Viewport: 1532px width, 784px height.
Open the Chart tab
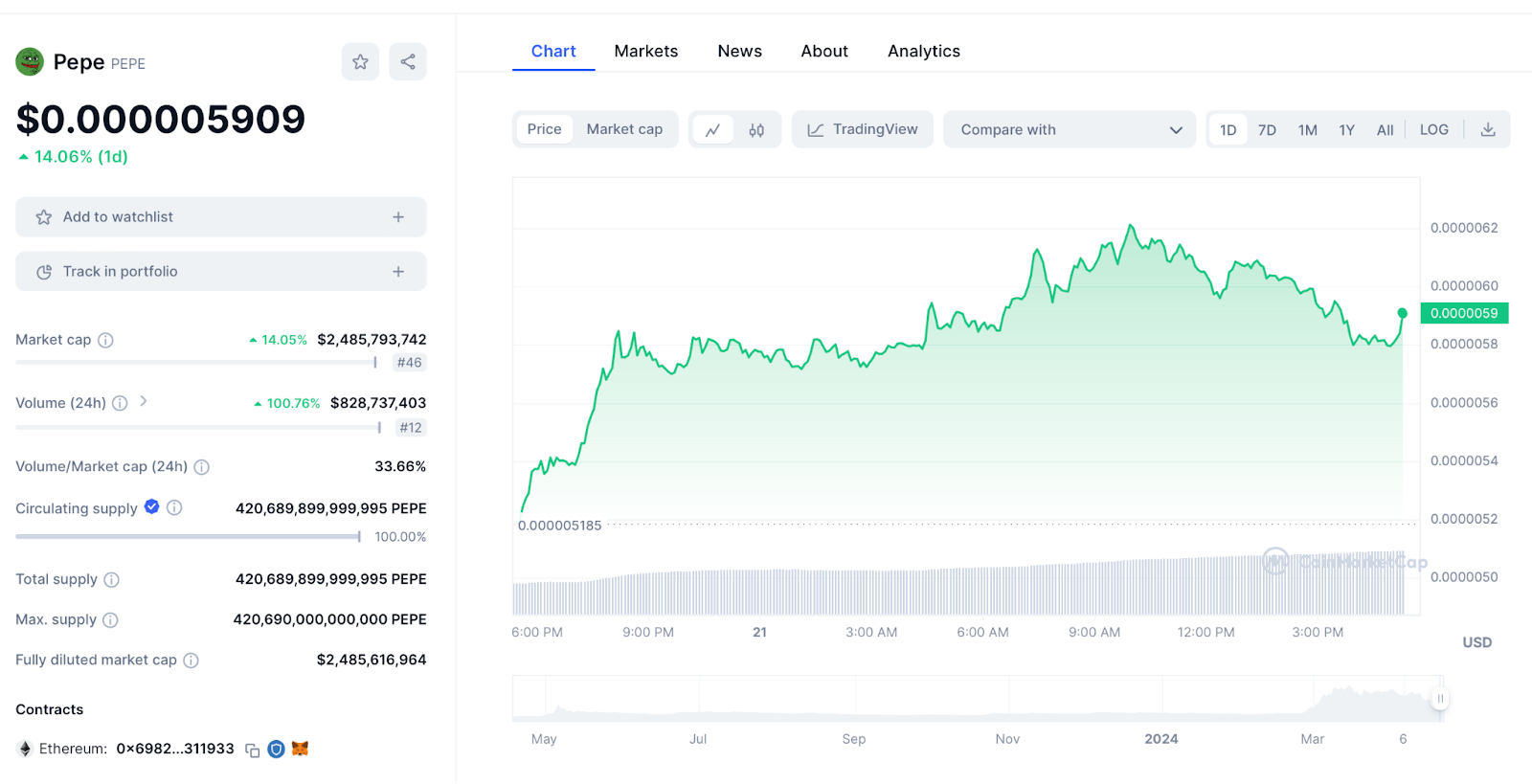click(553, 52)
